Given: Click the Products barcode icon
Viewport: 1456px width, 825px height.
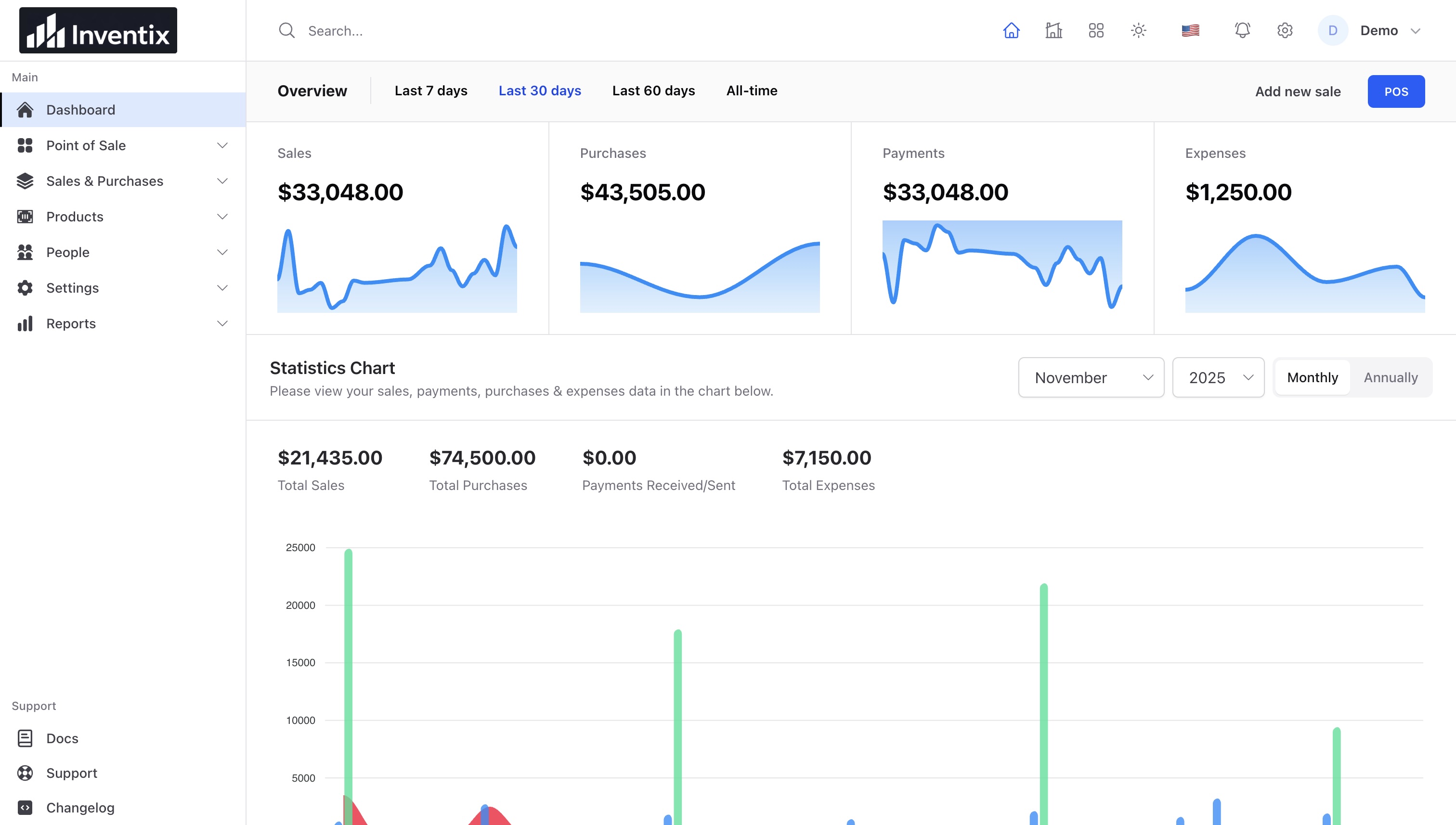Looking at the screenshot, I should (x=25, y=217).
